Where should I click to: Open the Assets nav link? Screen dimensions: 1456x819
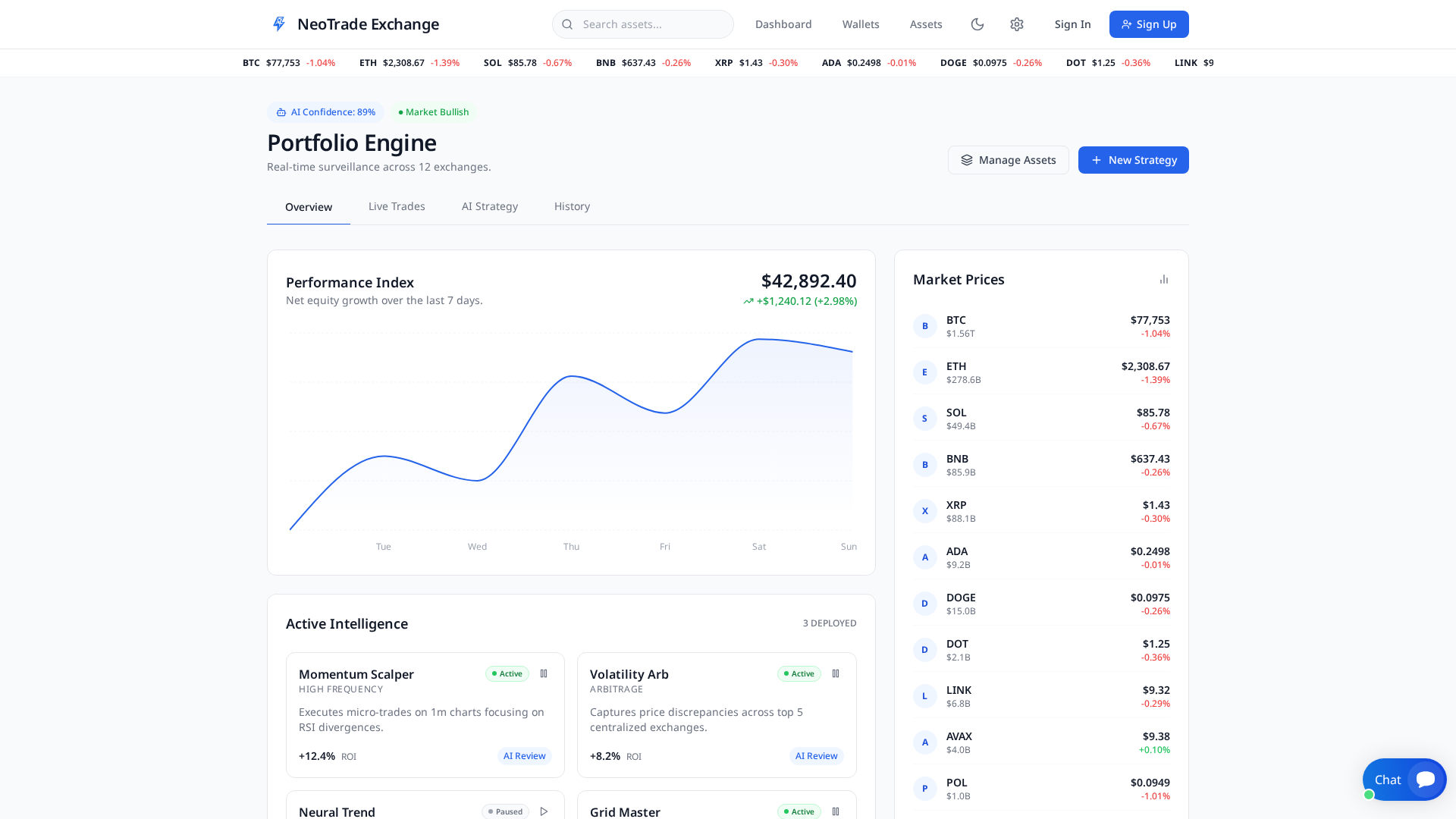point(926,24)
